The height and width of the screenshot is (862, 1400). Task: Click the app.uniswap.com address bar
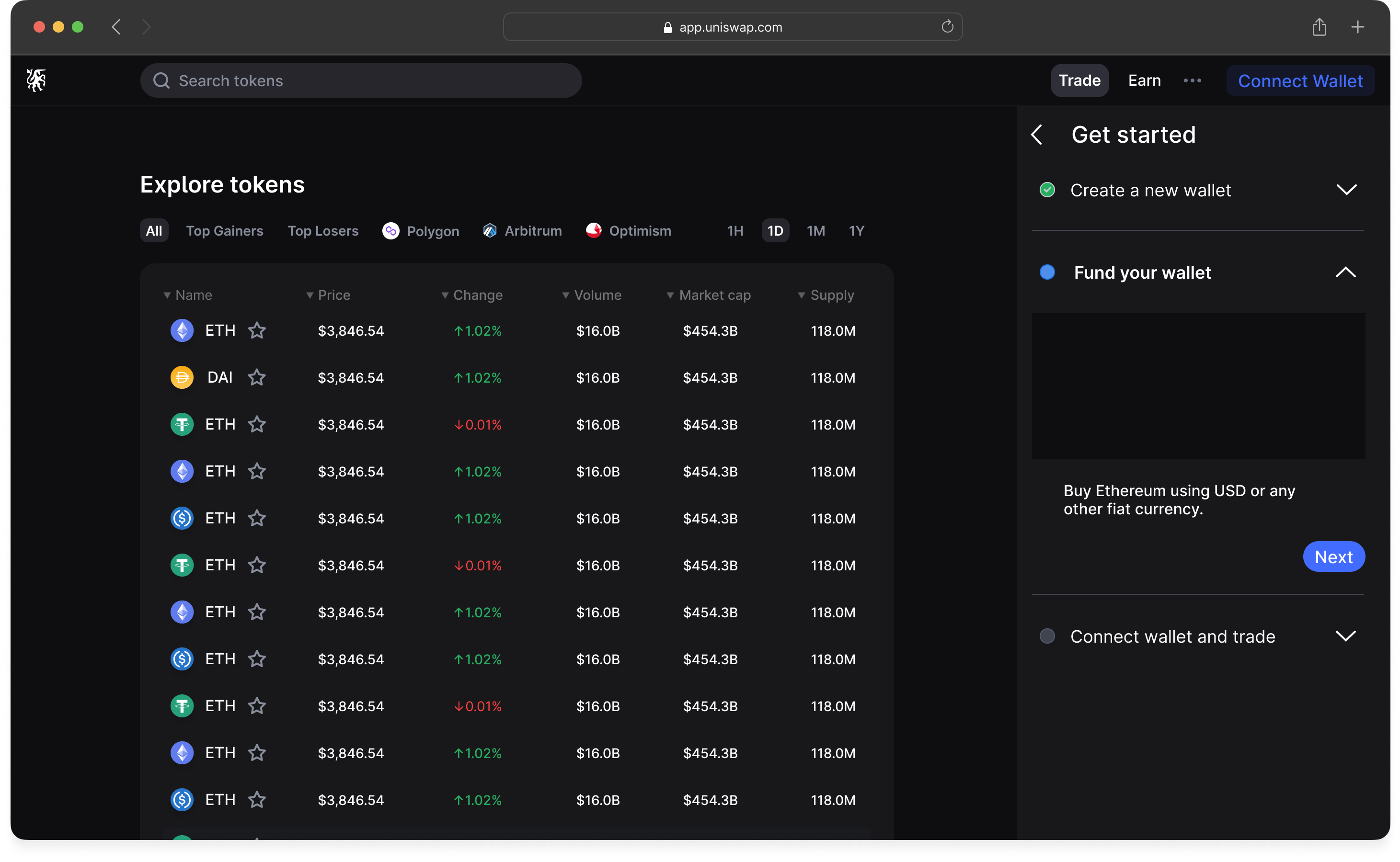tap(733, 27)
